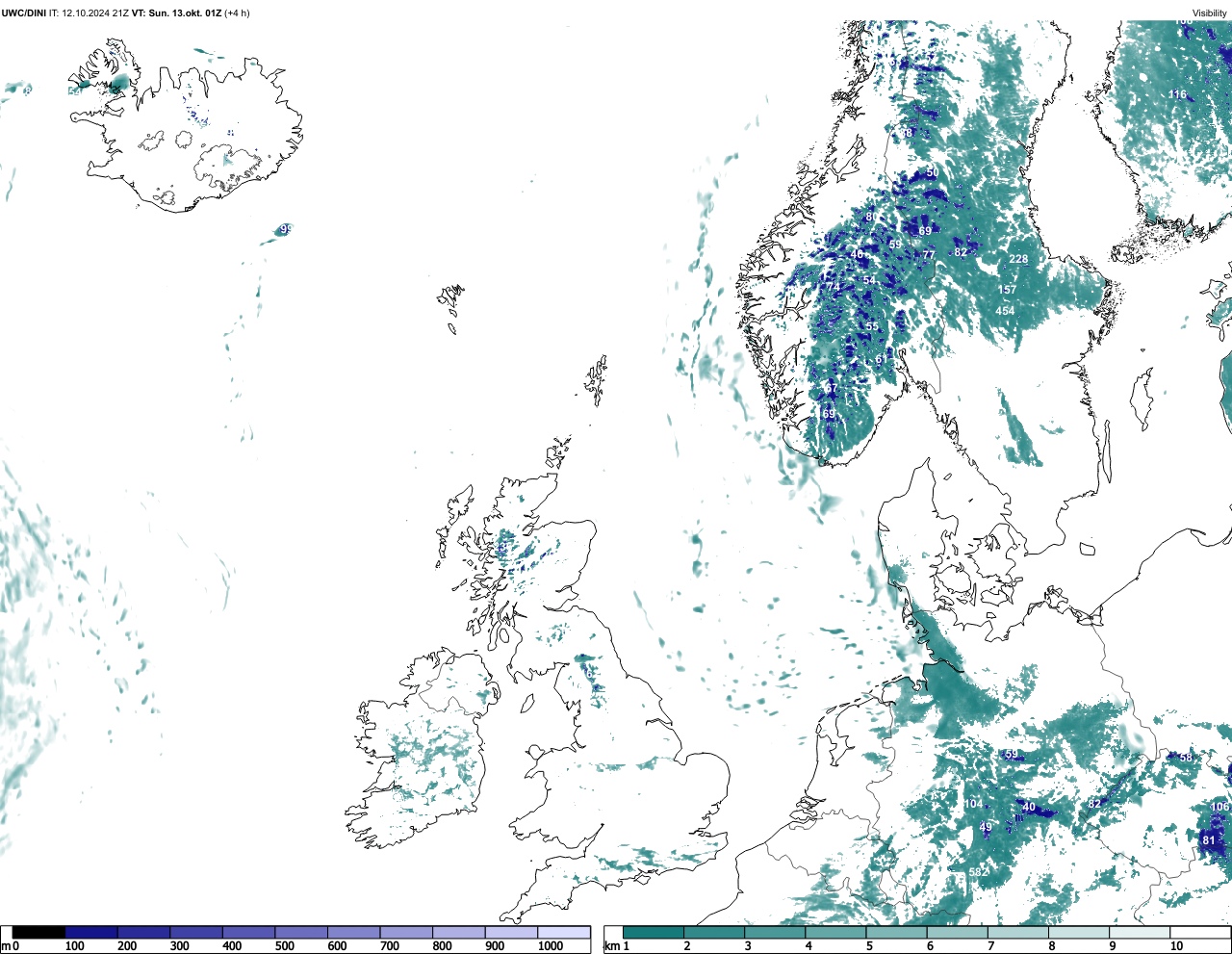Screen dimensions: 1232x954
Task: Click the 'm' unit label on meter scale
Action: [x=6, y=946]
